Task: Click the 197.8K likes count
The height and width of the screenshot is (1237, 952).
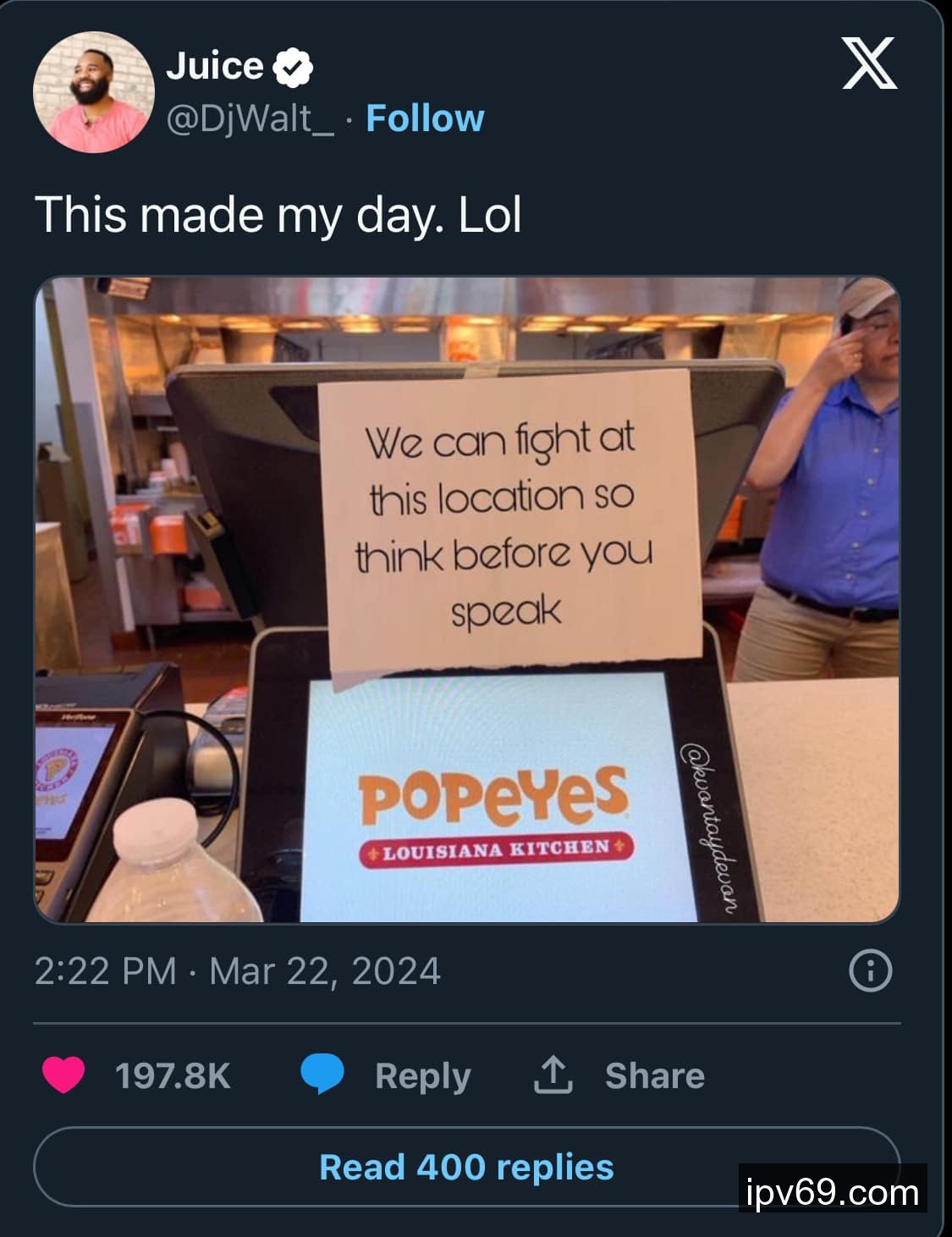Action: click(173, 1076)
